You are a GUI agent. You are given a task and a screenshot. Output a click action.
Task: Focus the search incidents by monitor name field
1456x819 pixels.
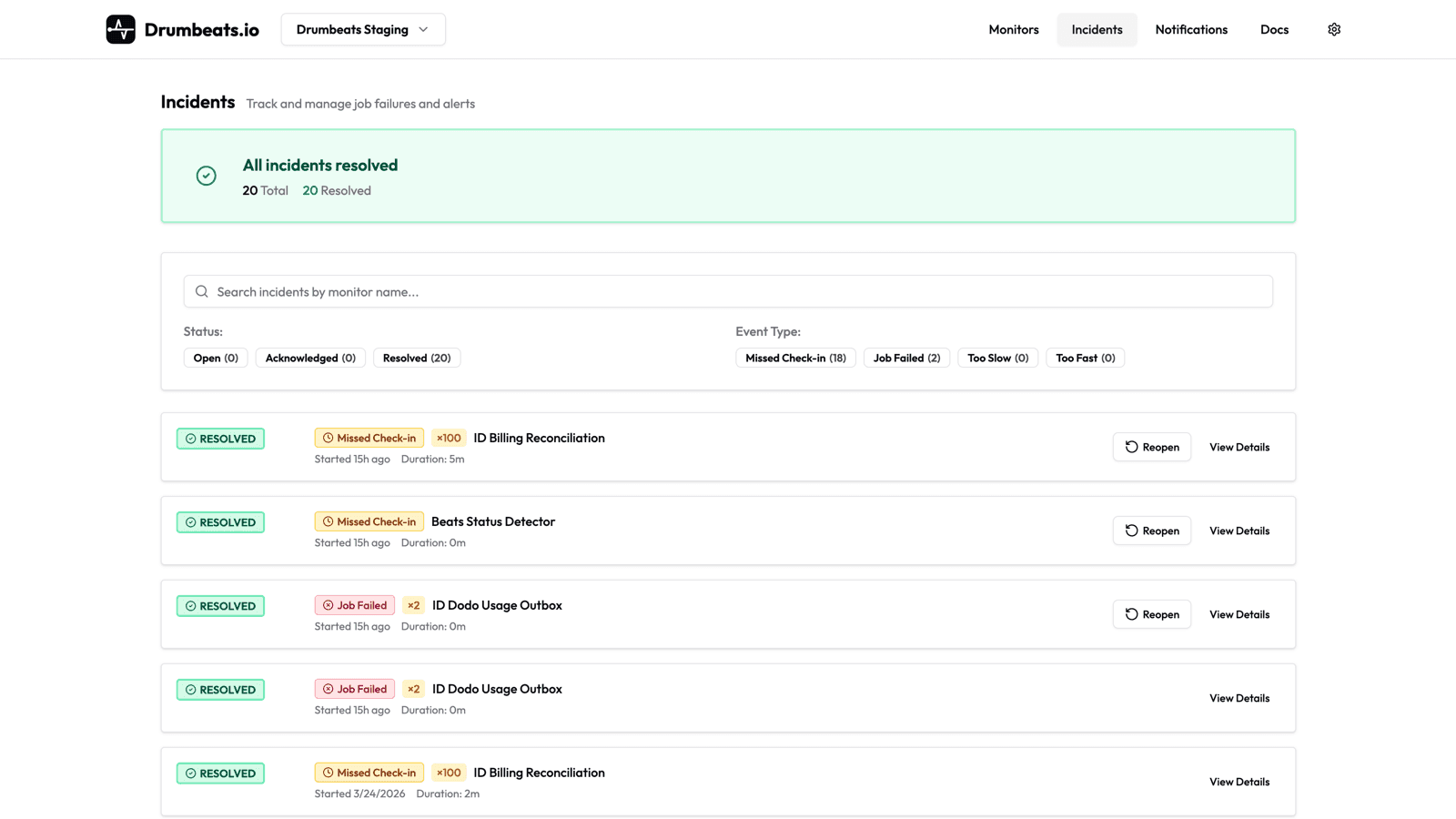click(x=728, y=291)
